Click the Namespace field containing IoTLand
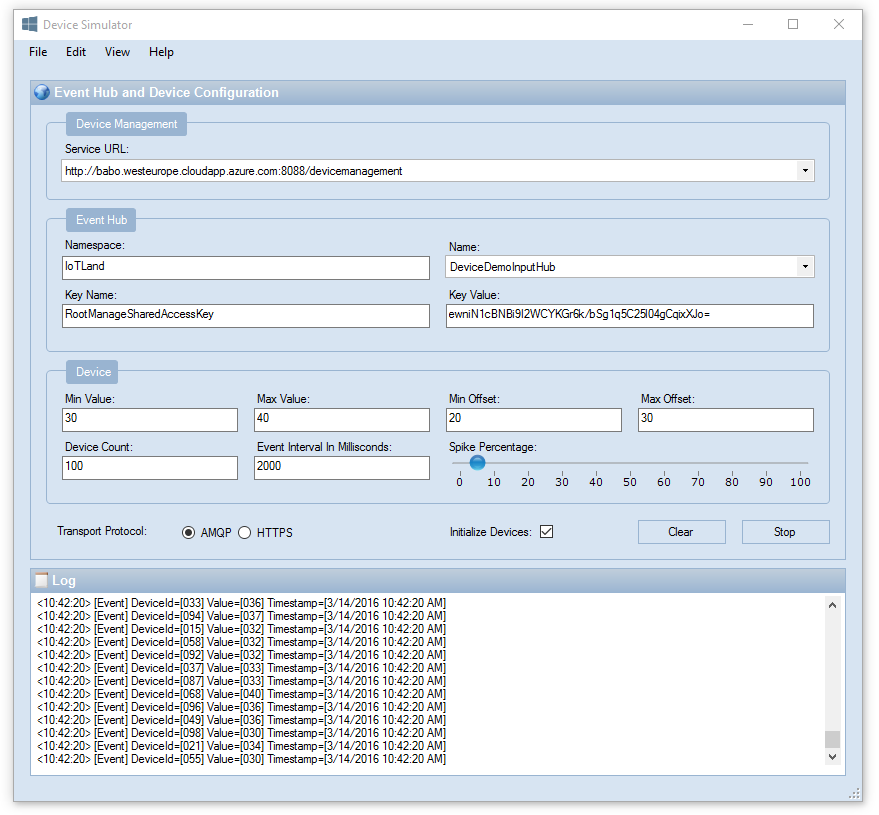 [x=246, y=268]
